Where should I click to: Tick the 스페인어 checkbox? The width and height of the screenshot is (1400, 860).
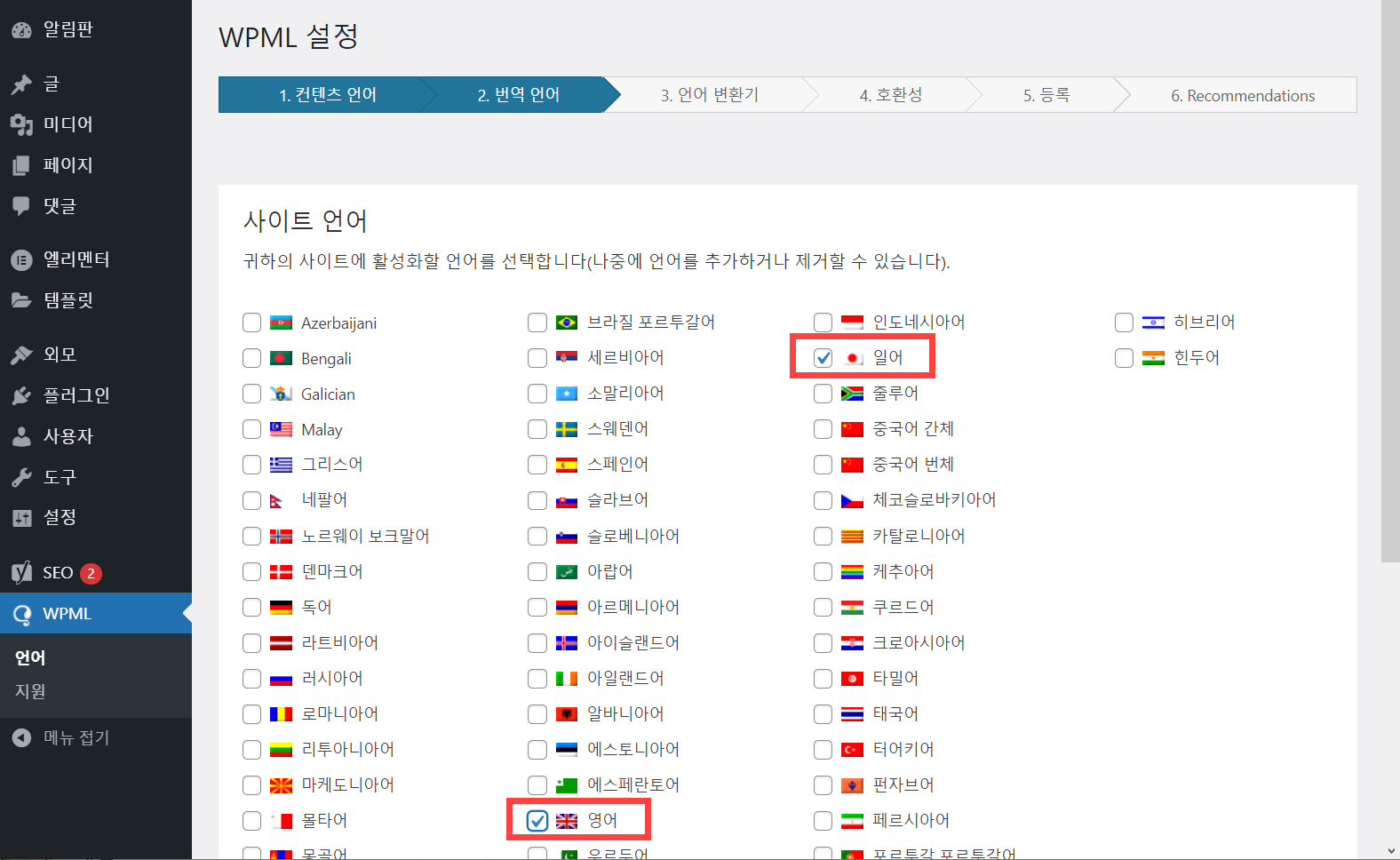(537, 465)
